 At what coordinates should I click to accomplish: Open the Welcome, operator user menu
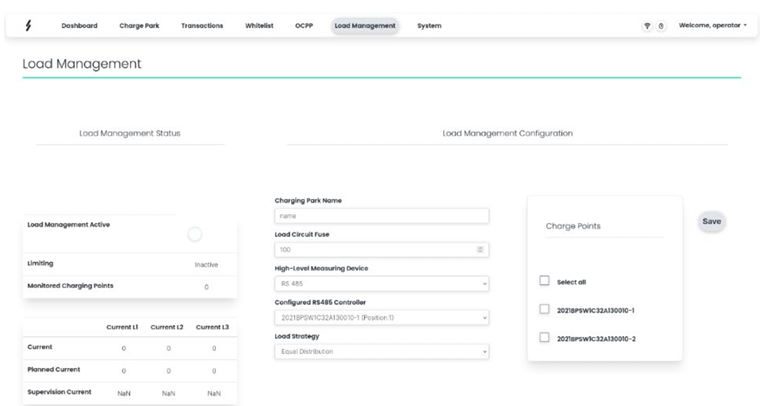pyautogui.click(x=712, y=25)
